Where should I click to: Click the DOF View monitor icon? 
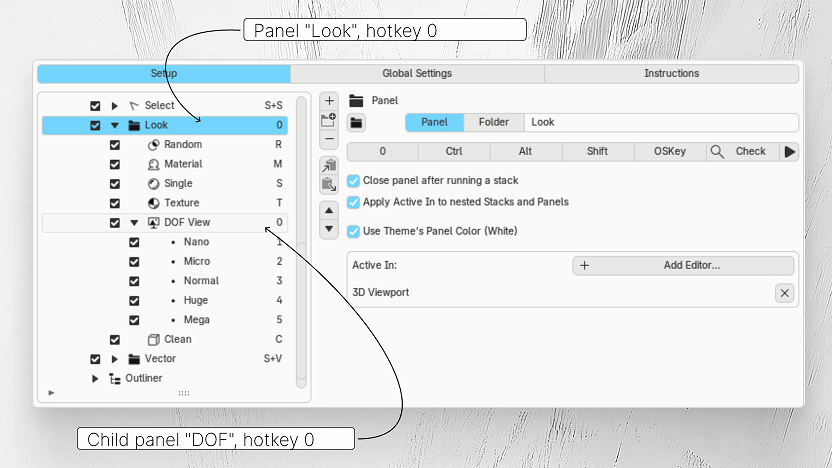pyautogui.click(x=153, y=223)
